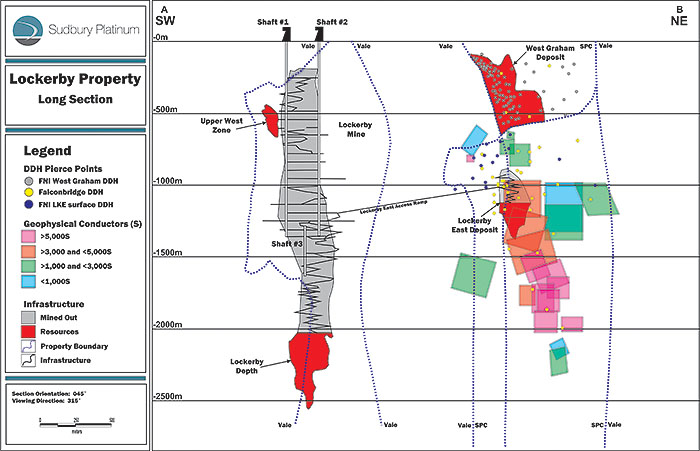Screen dimensions: 700x451
Task: Click the large green conductor square near -1500m
Action: [474, 275]
